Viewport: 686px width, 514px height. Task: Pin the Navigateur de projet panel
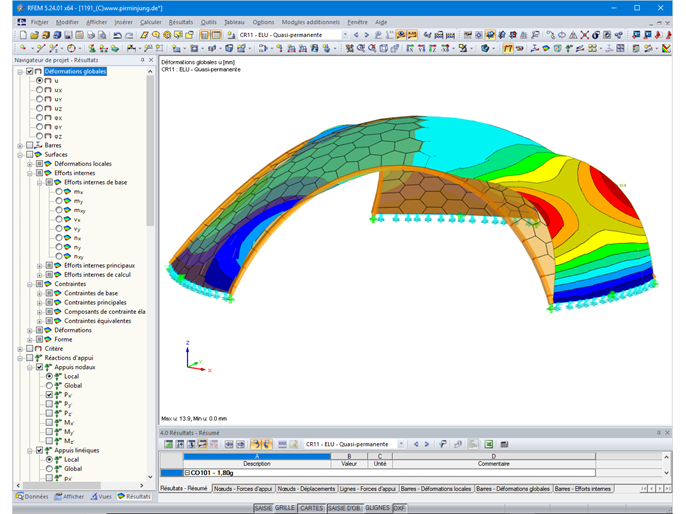tap(142, 60)
